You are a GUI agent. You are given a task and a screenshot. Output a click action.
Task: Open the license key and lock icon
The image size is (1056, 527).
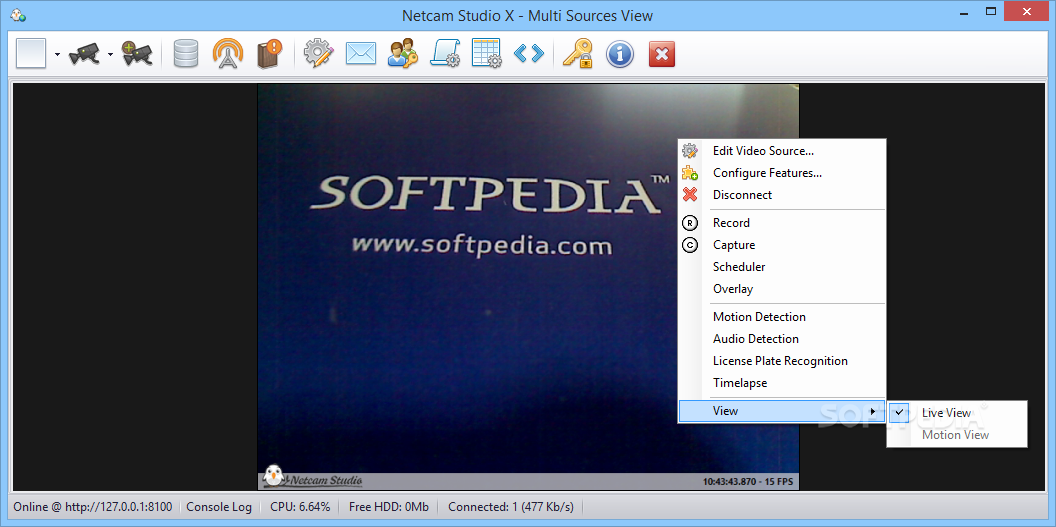[578, 53]
